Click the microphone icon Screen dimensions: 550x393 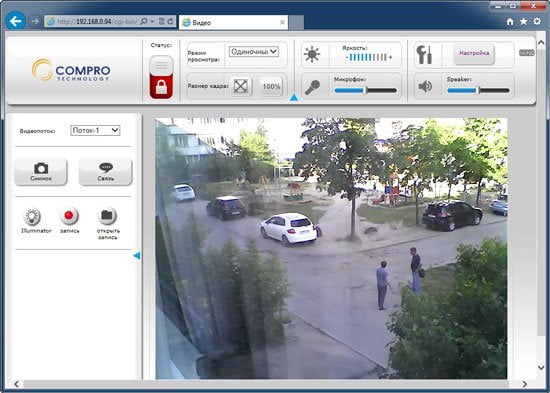[x=312, y=87]
